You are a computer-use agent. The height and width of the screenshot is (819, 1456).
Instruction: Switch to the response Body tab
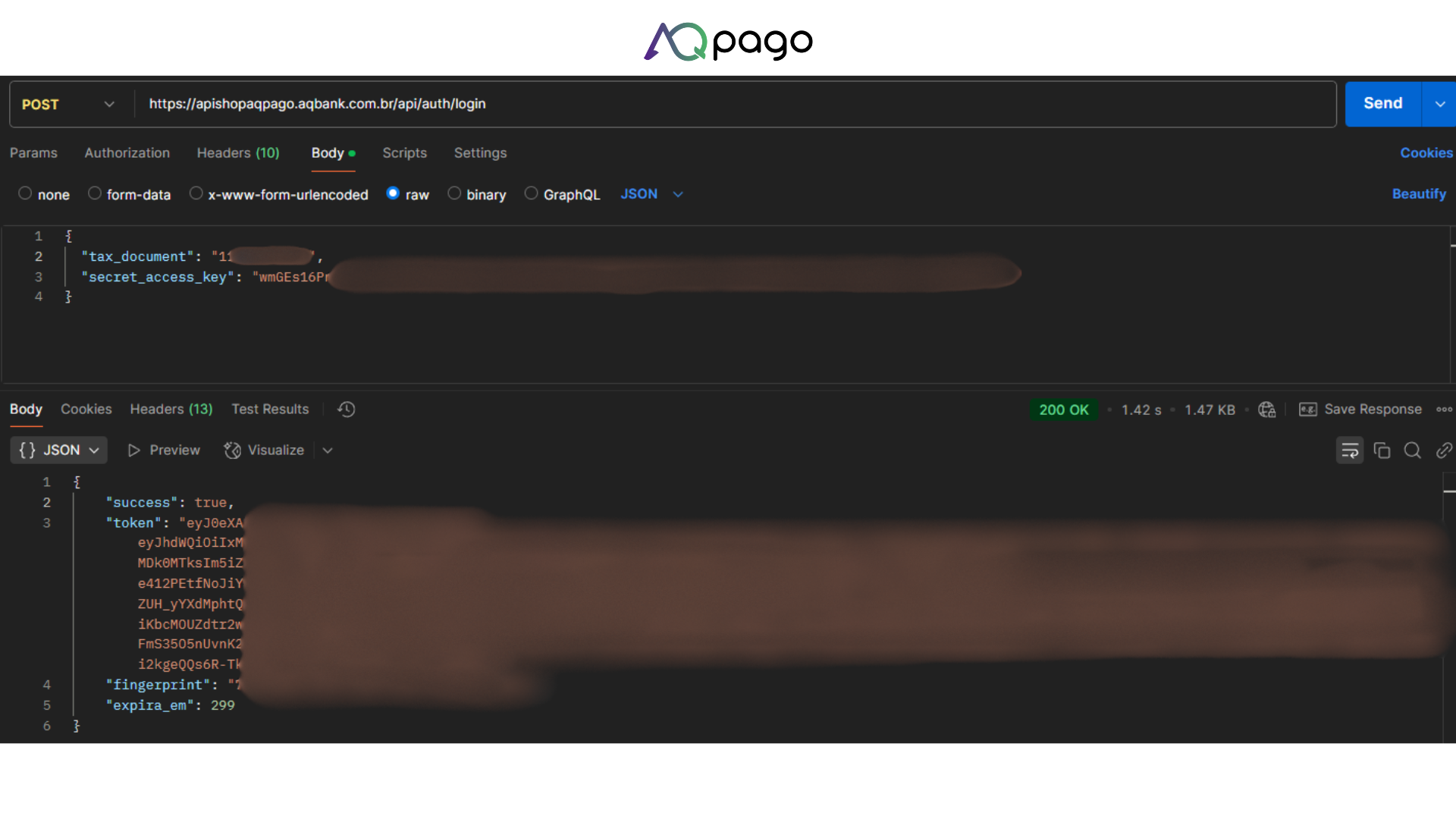(x=26, y=409)
